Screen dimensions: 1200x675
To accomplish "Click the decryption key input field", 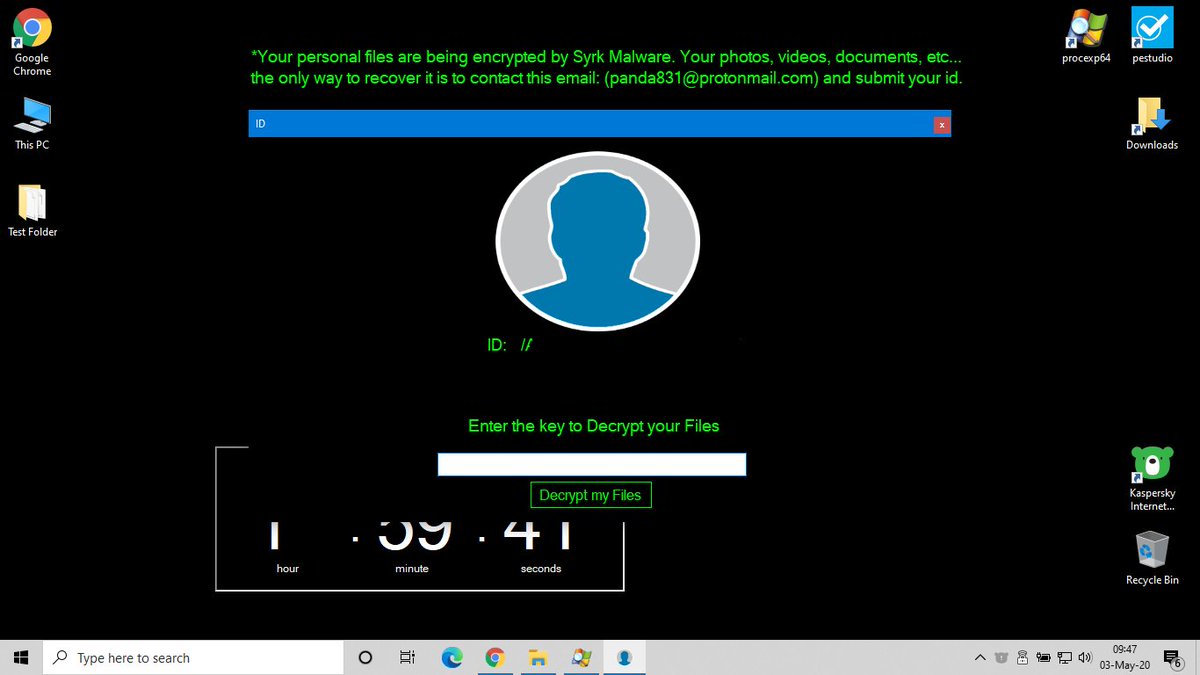I will (592, 464).
